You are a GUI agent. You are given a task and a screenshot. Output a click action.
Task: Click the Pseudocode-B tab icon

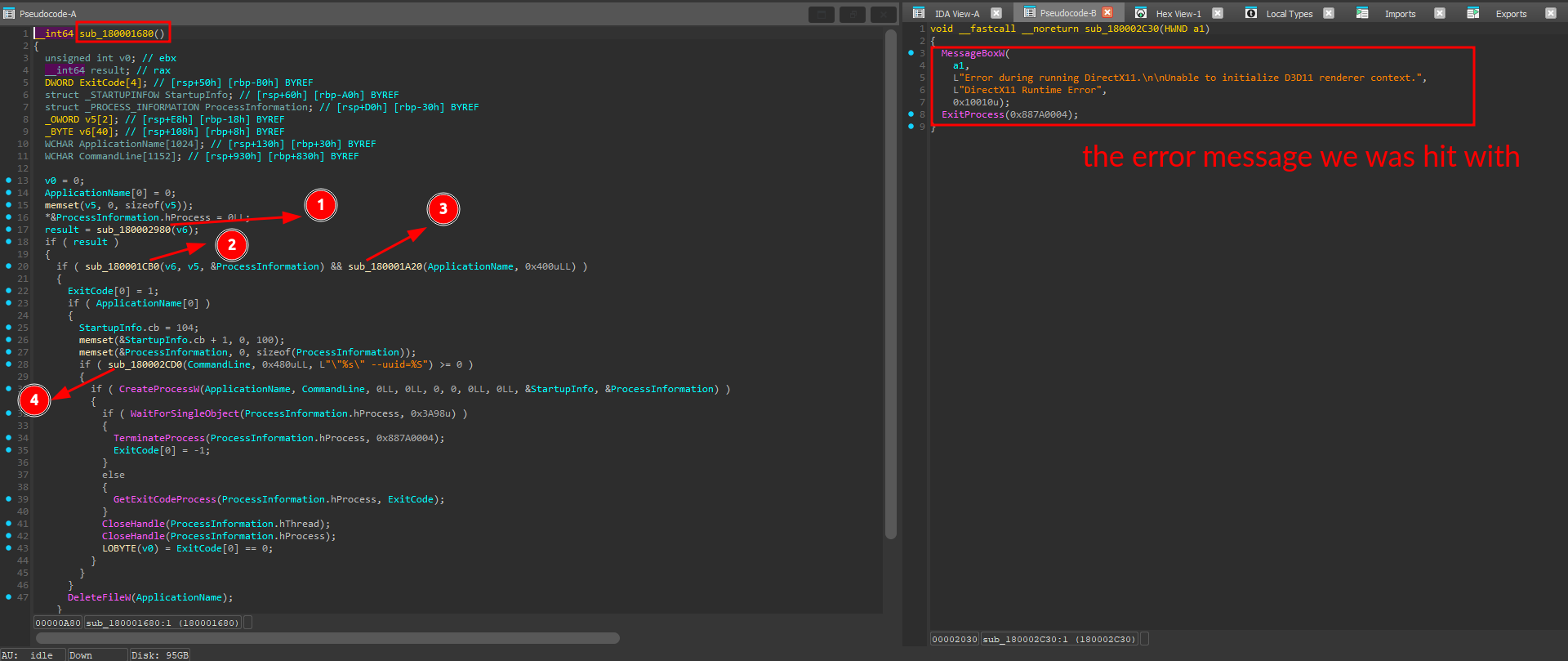[1030, 13]
